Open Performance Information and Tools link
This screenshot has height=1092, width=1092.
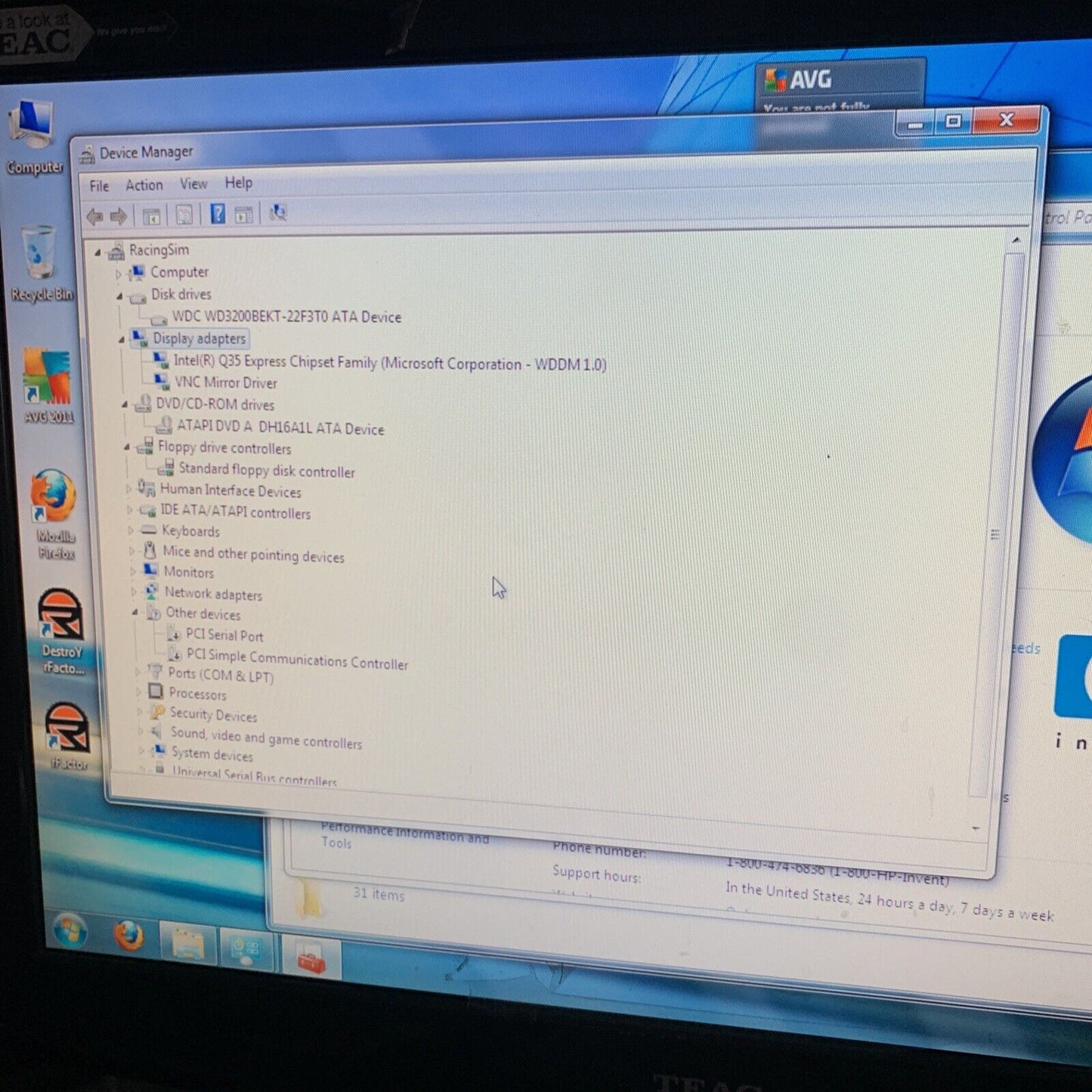pos(404,836)
